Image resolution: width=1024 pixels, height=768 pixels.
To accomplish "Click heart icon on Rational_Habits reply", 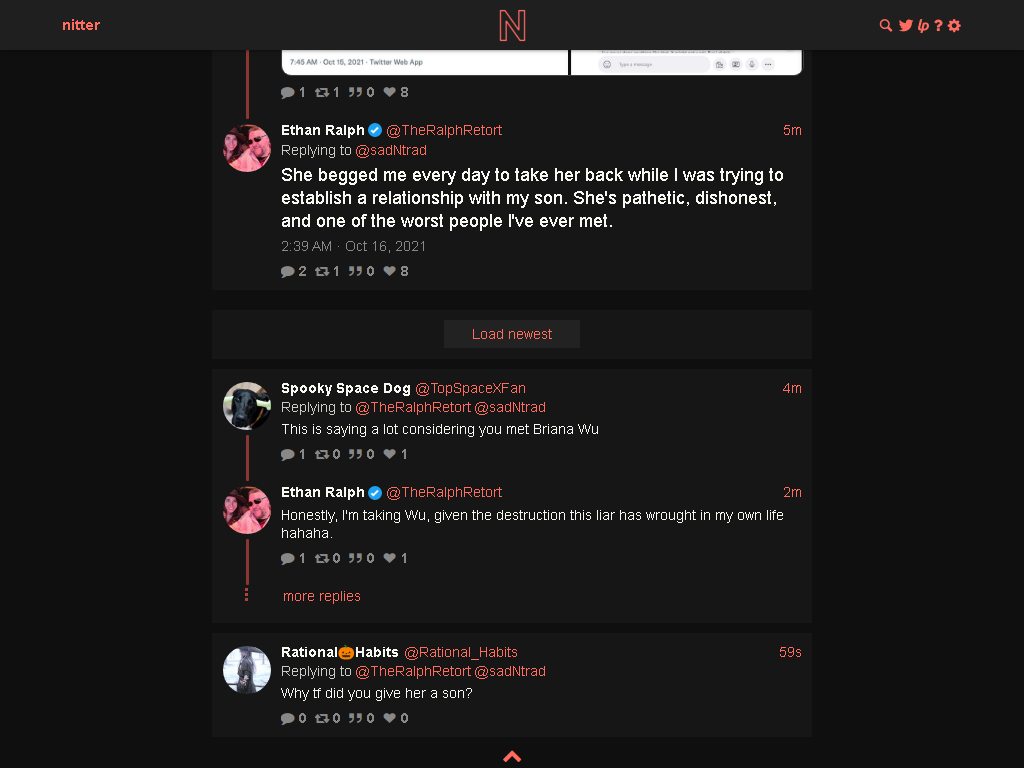I will 389,718.
